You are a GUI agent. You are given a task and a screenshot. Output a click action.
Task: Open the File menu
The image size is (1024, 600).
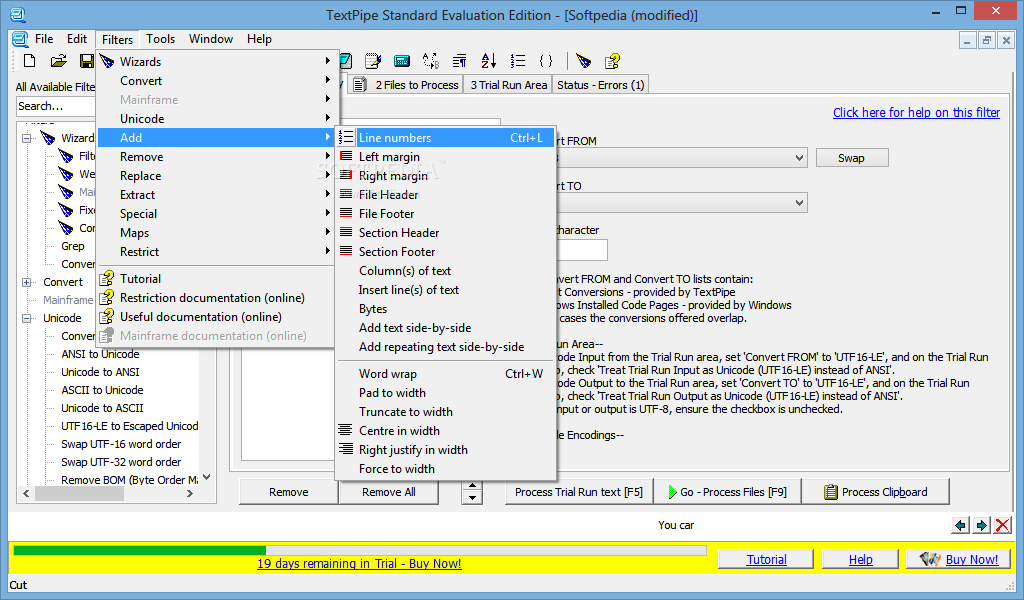(x=44, y=39)
